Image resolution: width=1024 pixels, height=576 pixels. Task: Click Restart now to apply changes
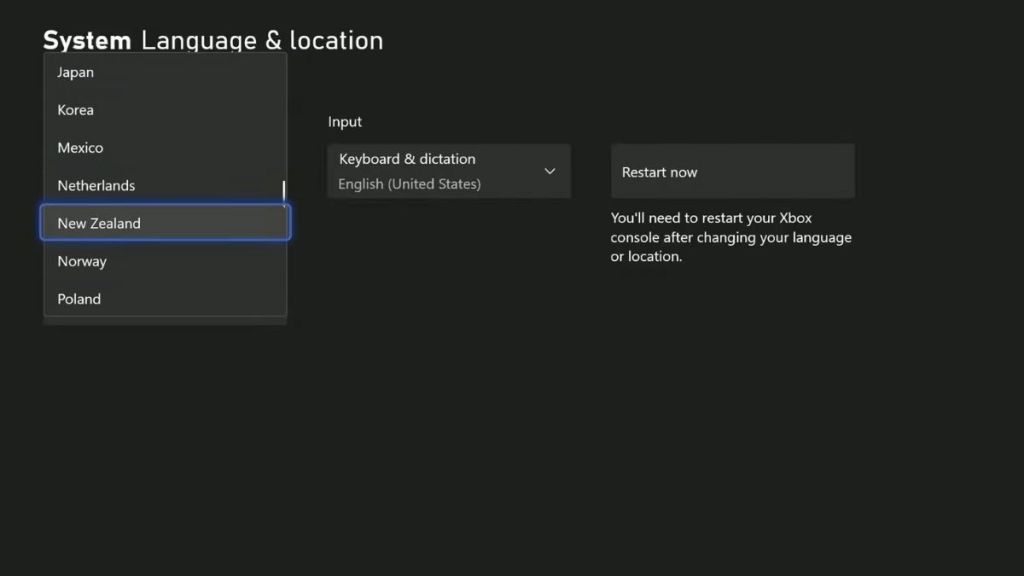pos(732,171)
